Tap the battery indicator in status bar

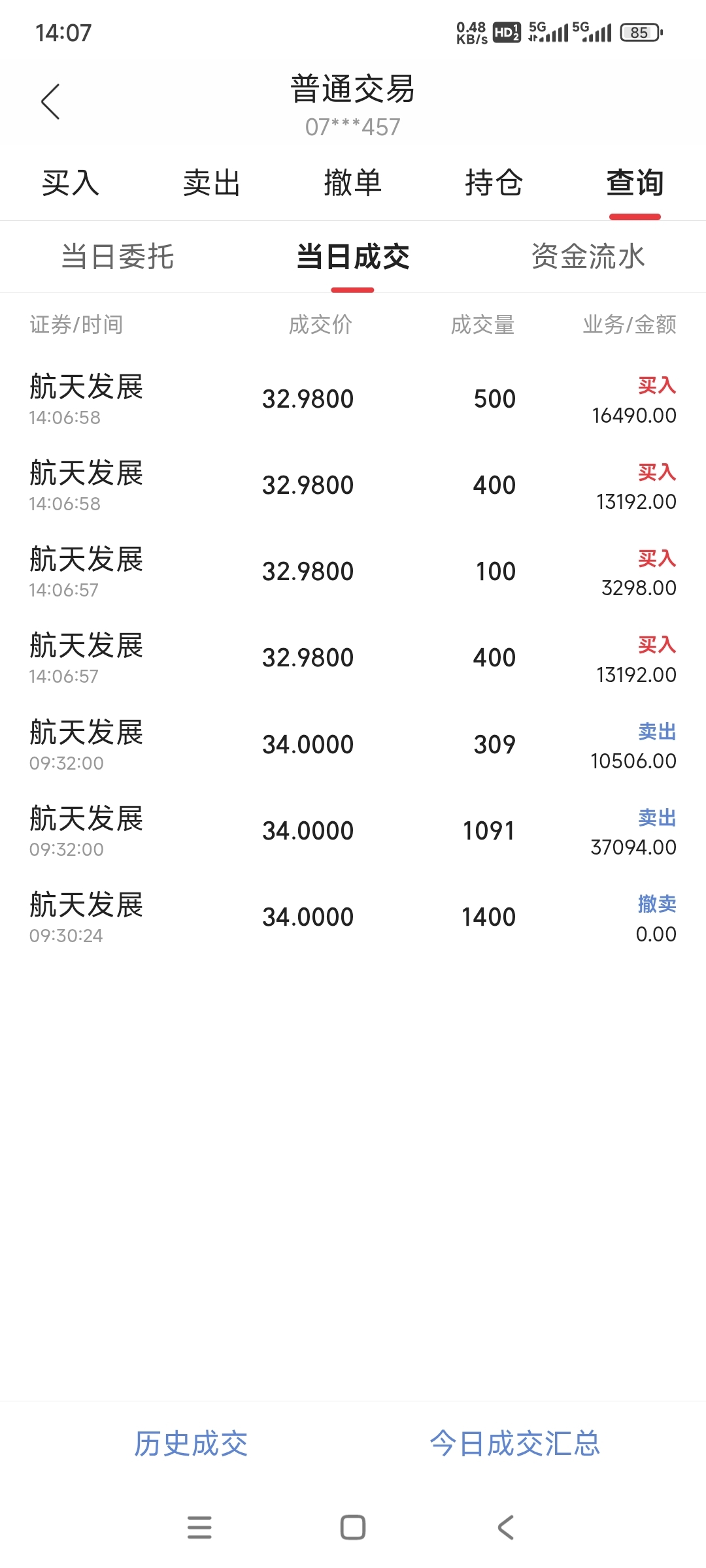click(x=641, y=32)
